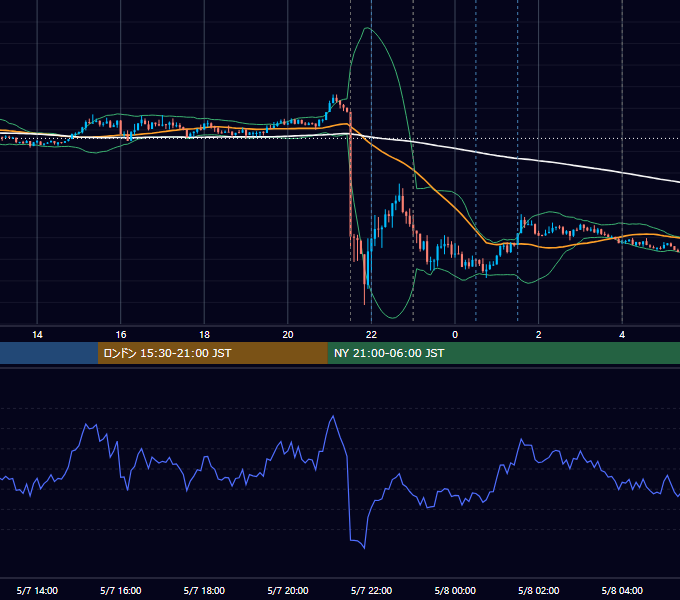Image resolution: width=680 pixels, height=600 pixels.
Task: Click the 18 hour label on price chart axis
Action: point(204,335)
